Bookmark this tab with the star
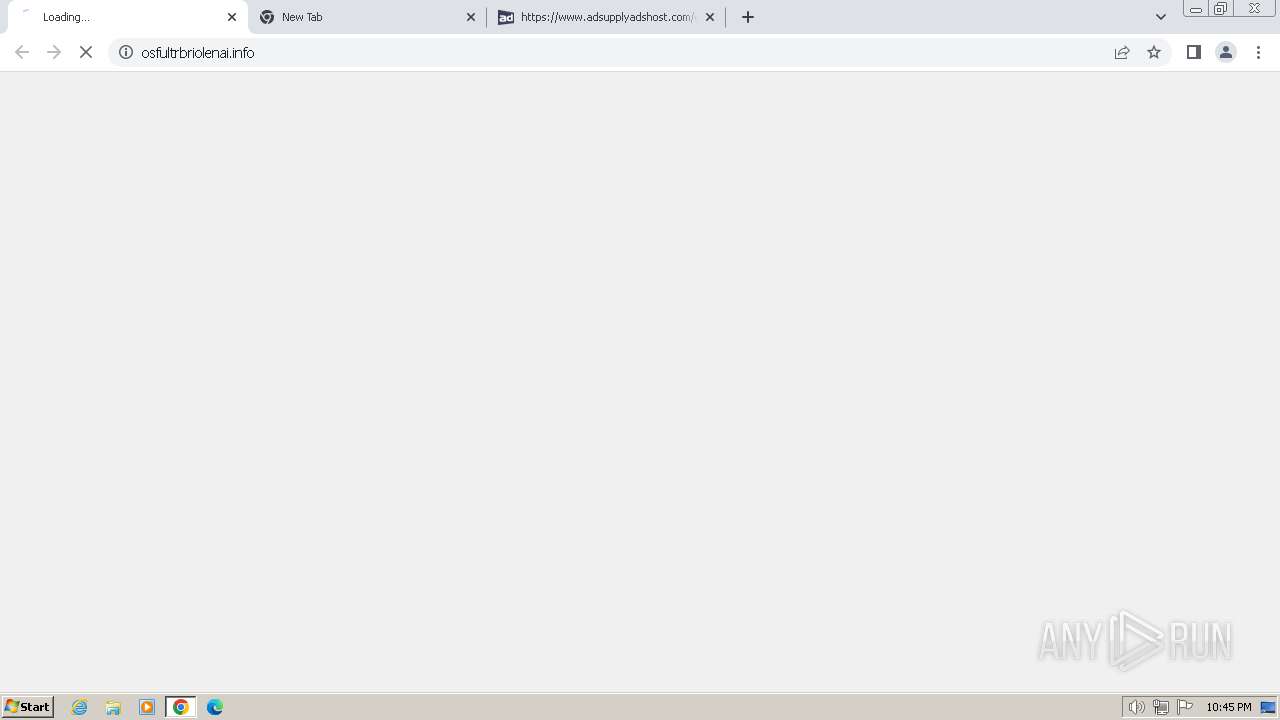 [1154, 52]
